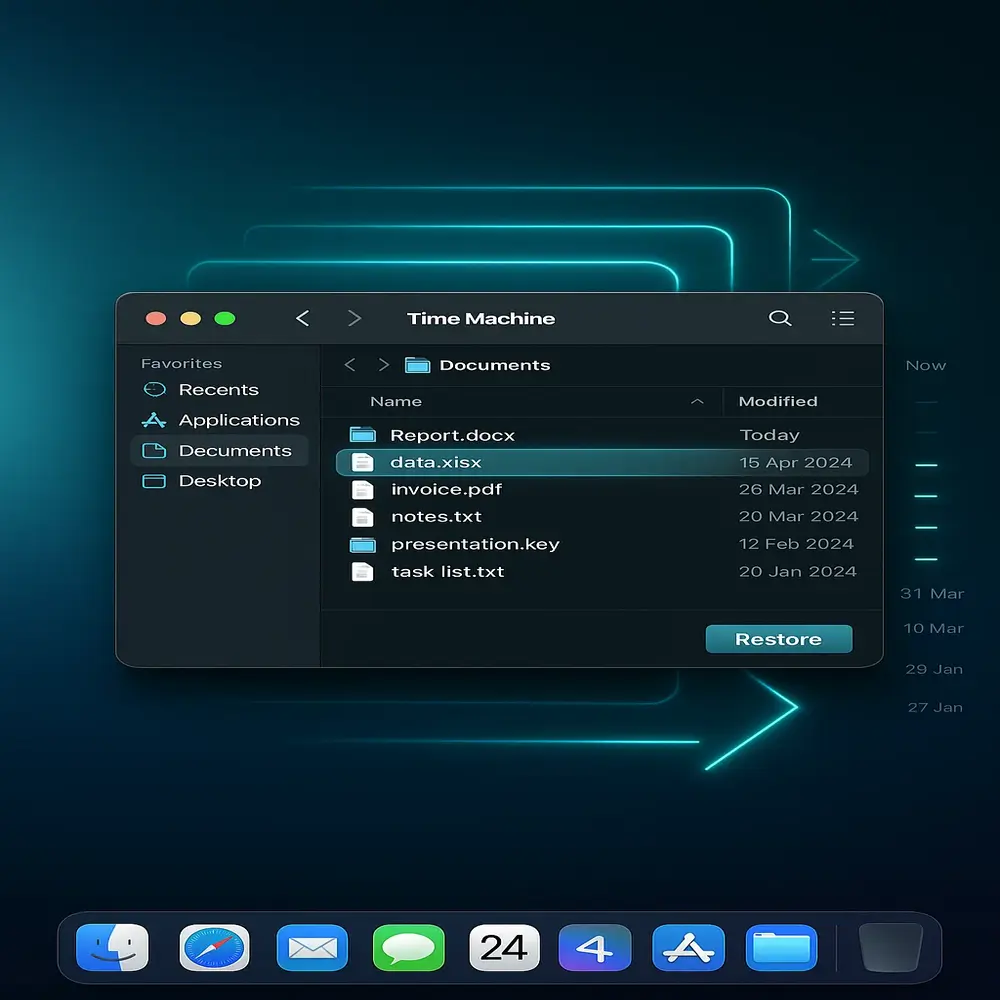Viewport: 1000px width, 1000px height.
Task: Click the Desktop sidebar icon
Action: (154, 481)
